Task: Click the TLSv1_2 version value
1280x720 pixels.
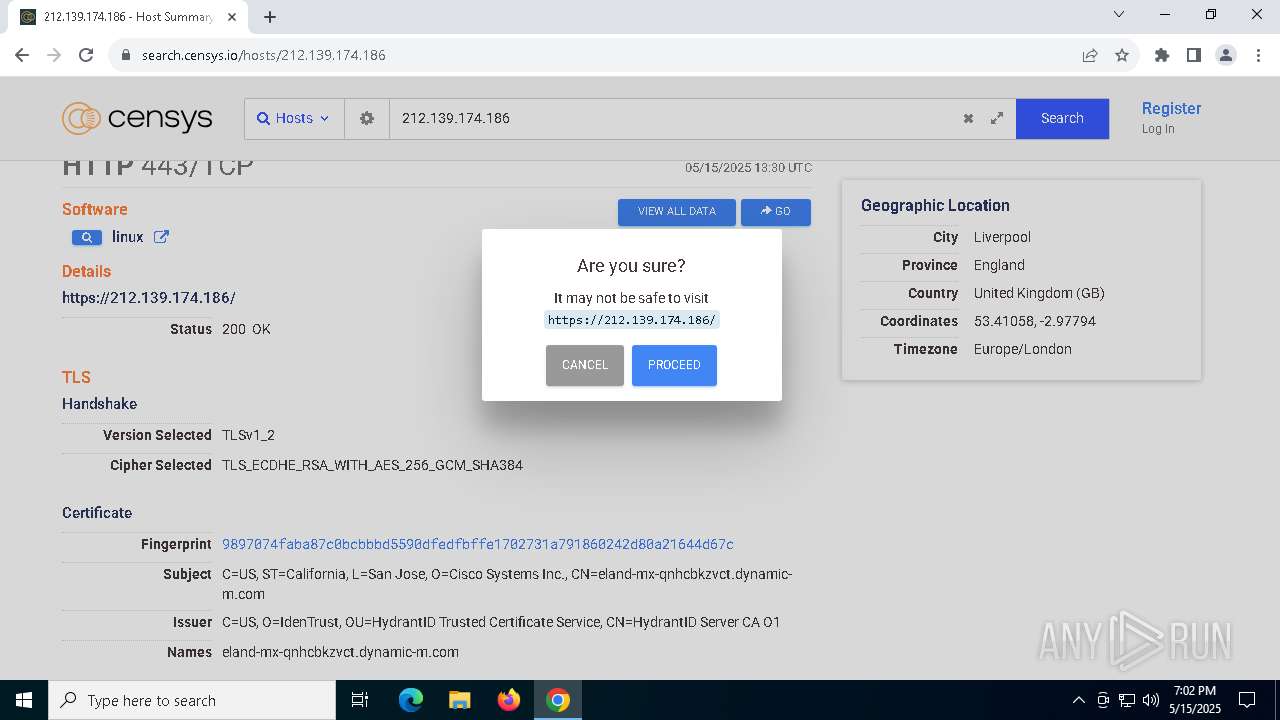Action: (248, 435)
